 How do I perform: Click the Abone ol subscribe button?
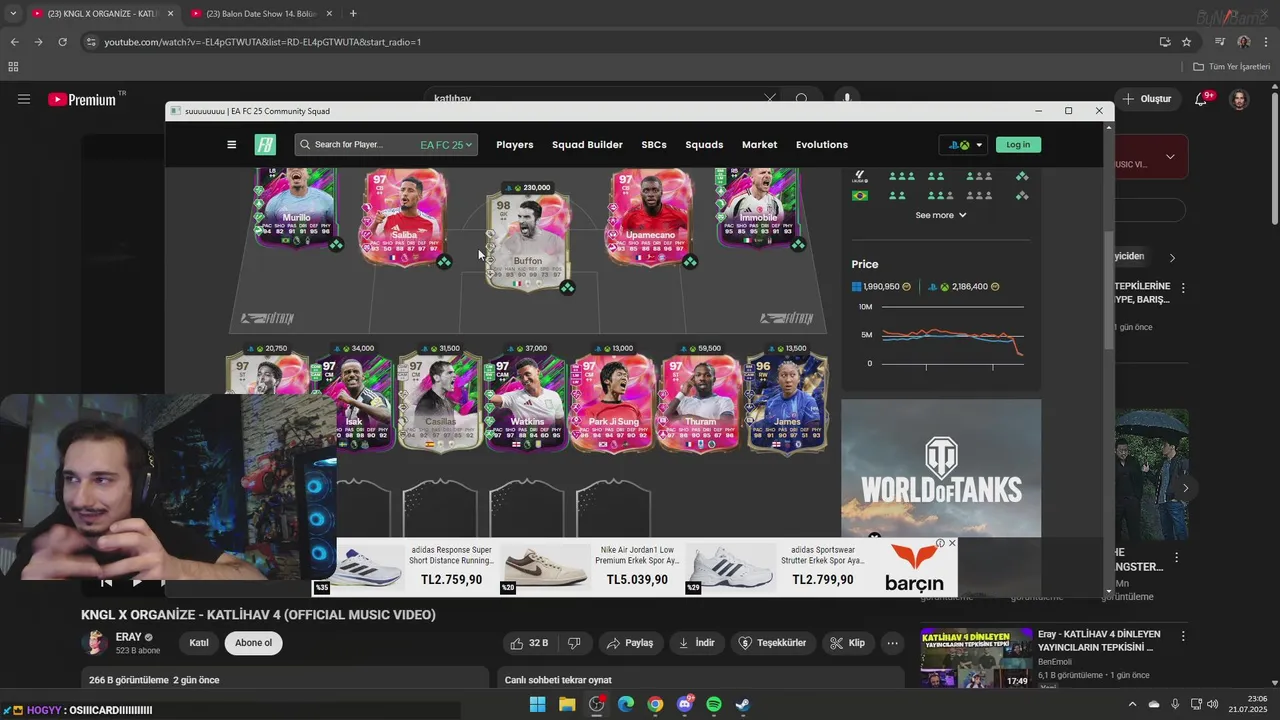pos(253,643)
